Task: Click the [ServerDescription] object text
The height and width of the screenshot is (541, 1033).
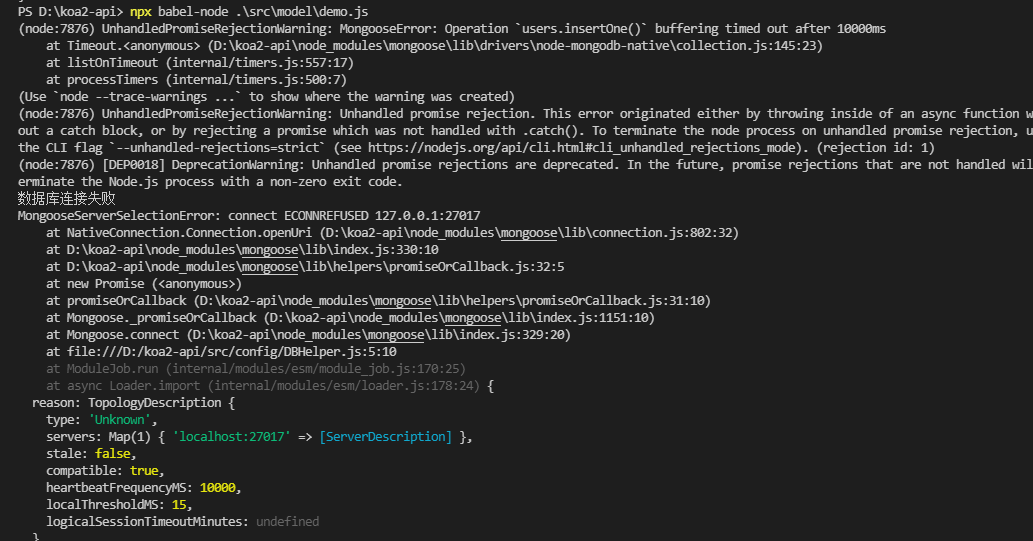Action: (385, 436)
